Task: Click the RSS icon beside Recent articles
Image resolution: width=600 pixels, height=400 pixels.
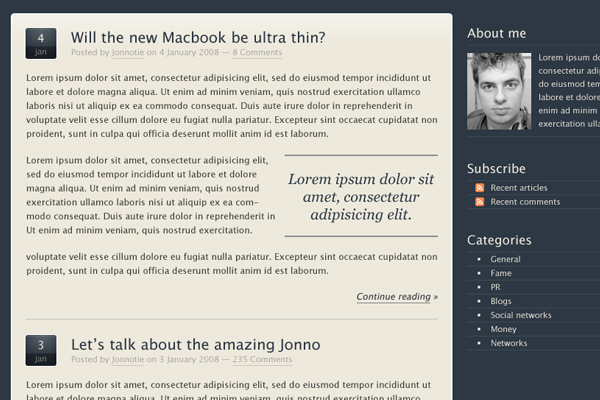Action: 479,188
